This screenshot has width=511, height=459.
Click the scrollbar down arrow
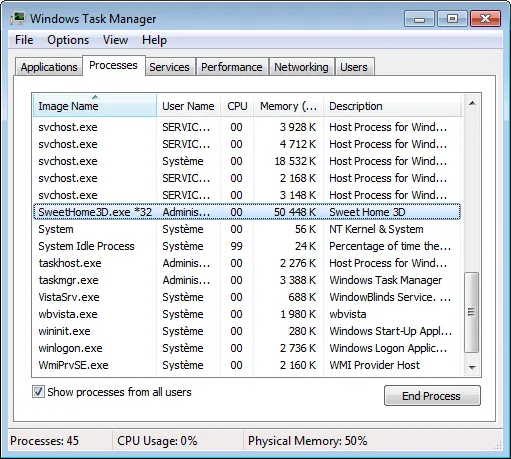(472, 367)
